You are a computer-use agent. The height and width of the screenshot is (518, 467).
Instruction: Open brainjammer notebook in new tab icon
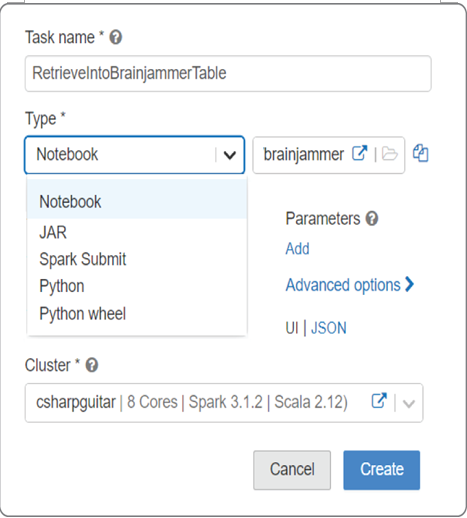click(360, 153)
